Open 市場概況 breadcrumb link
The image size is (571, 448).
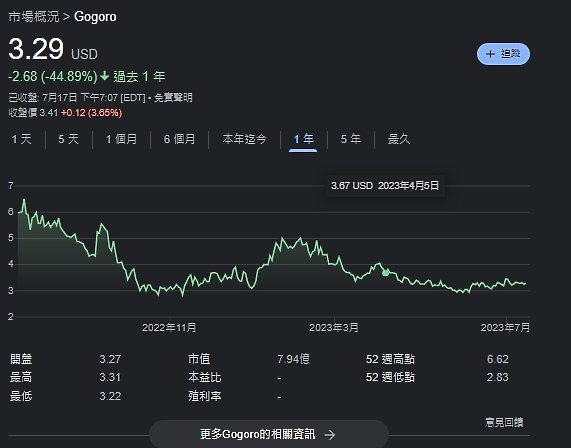[34, 17]
